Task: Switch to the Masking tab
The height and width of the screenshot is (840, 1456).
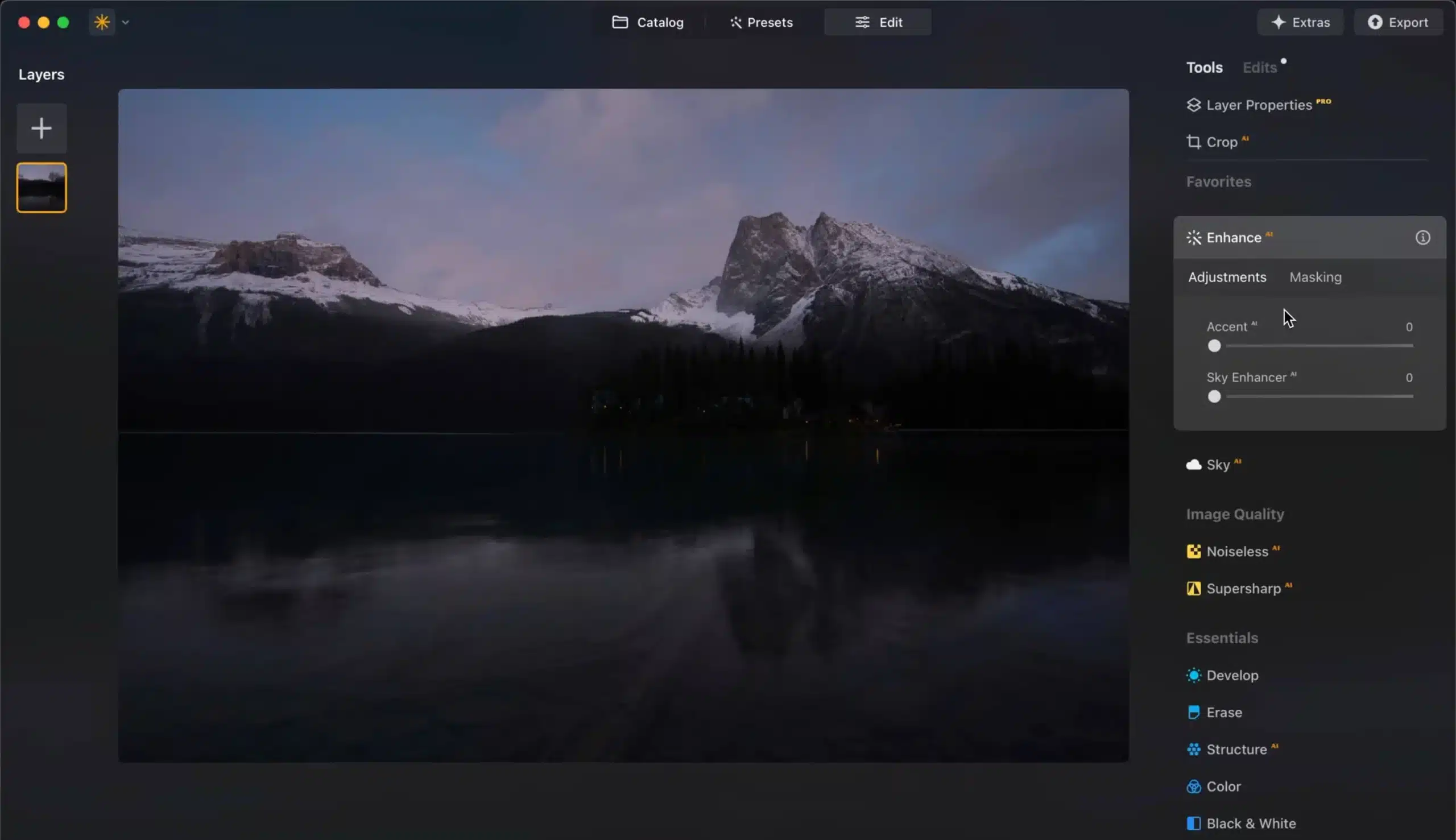Action: click(1316, 277)
